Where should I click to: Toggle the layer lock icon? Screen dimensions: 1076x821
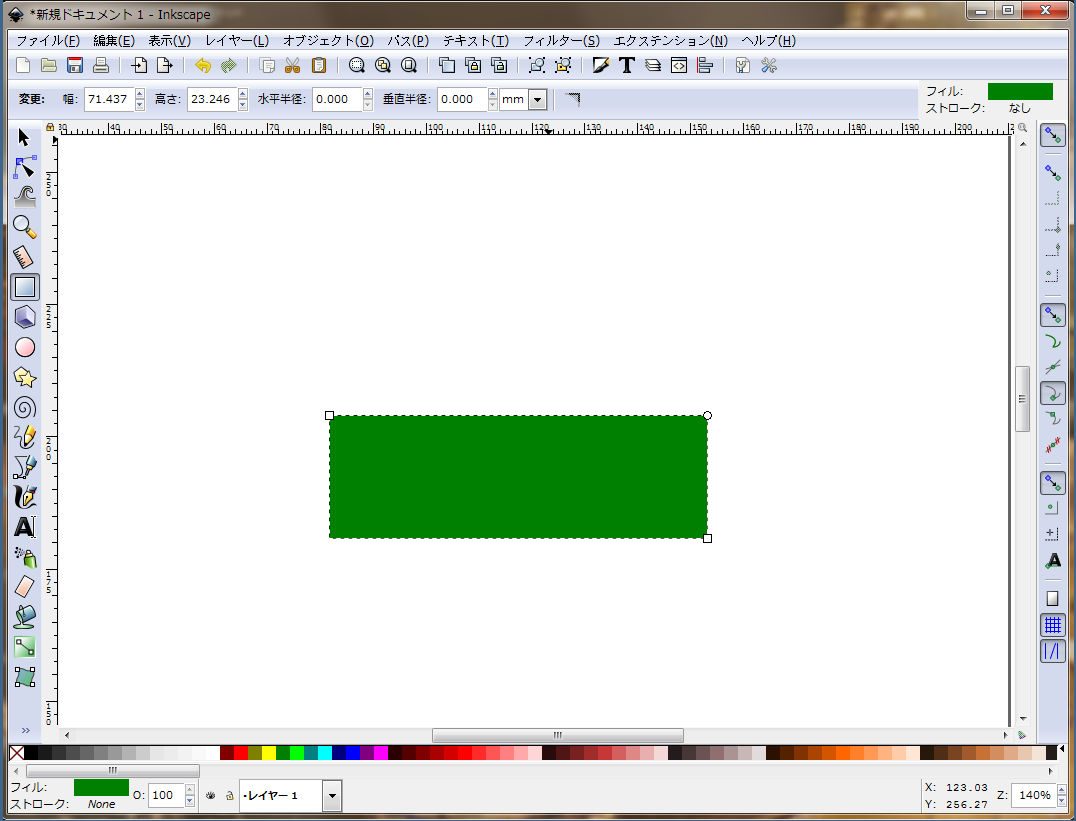pyautogui.click(x=229, y=796)
